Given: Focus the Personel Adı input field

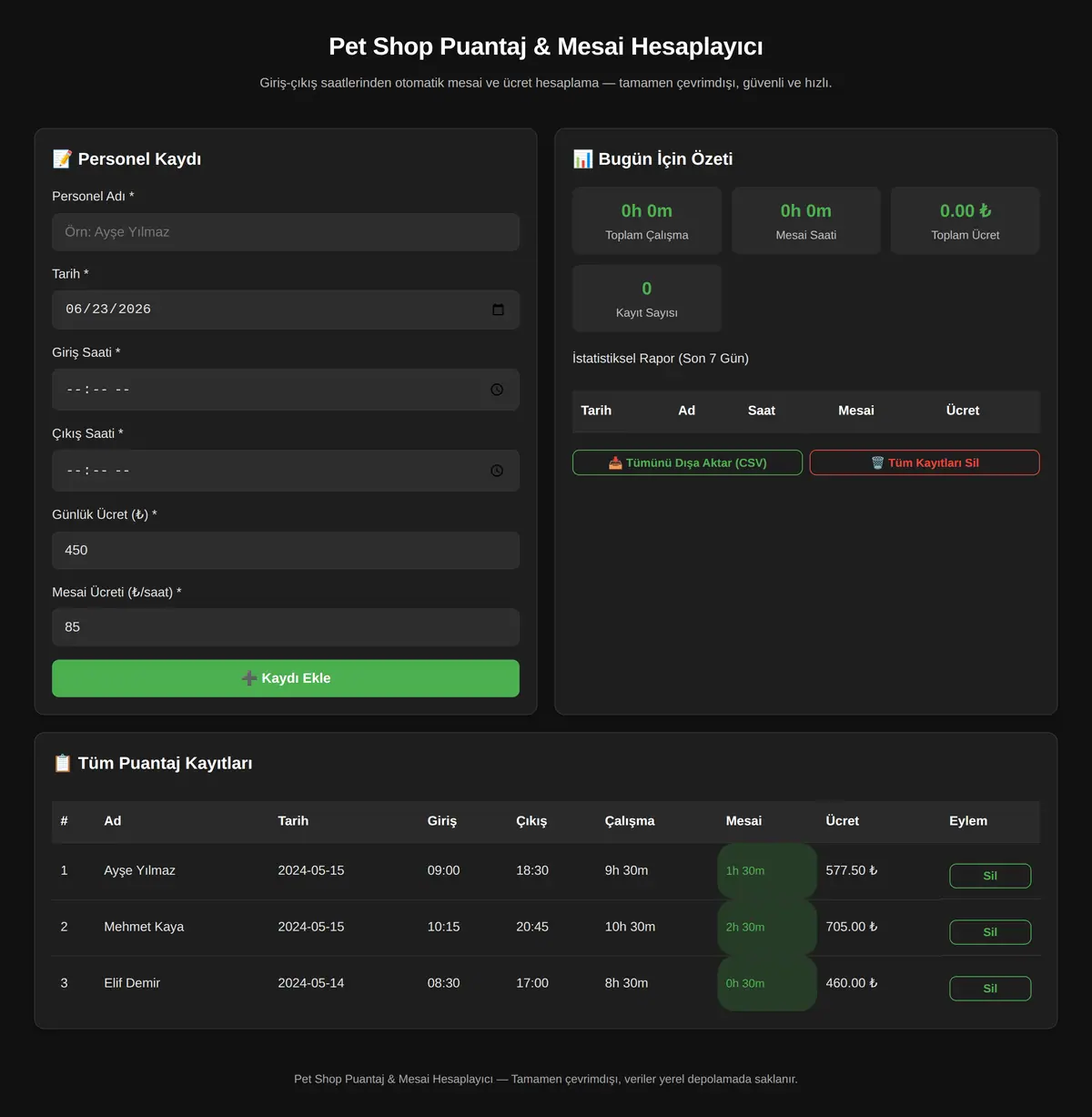Looking at the screenshot, I should click(x=286, y=232).
